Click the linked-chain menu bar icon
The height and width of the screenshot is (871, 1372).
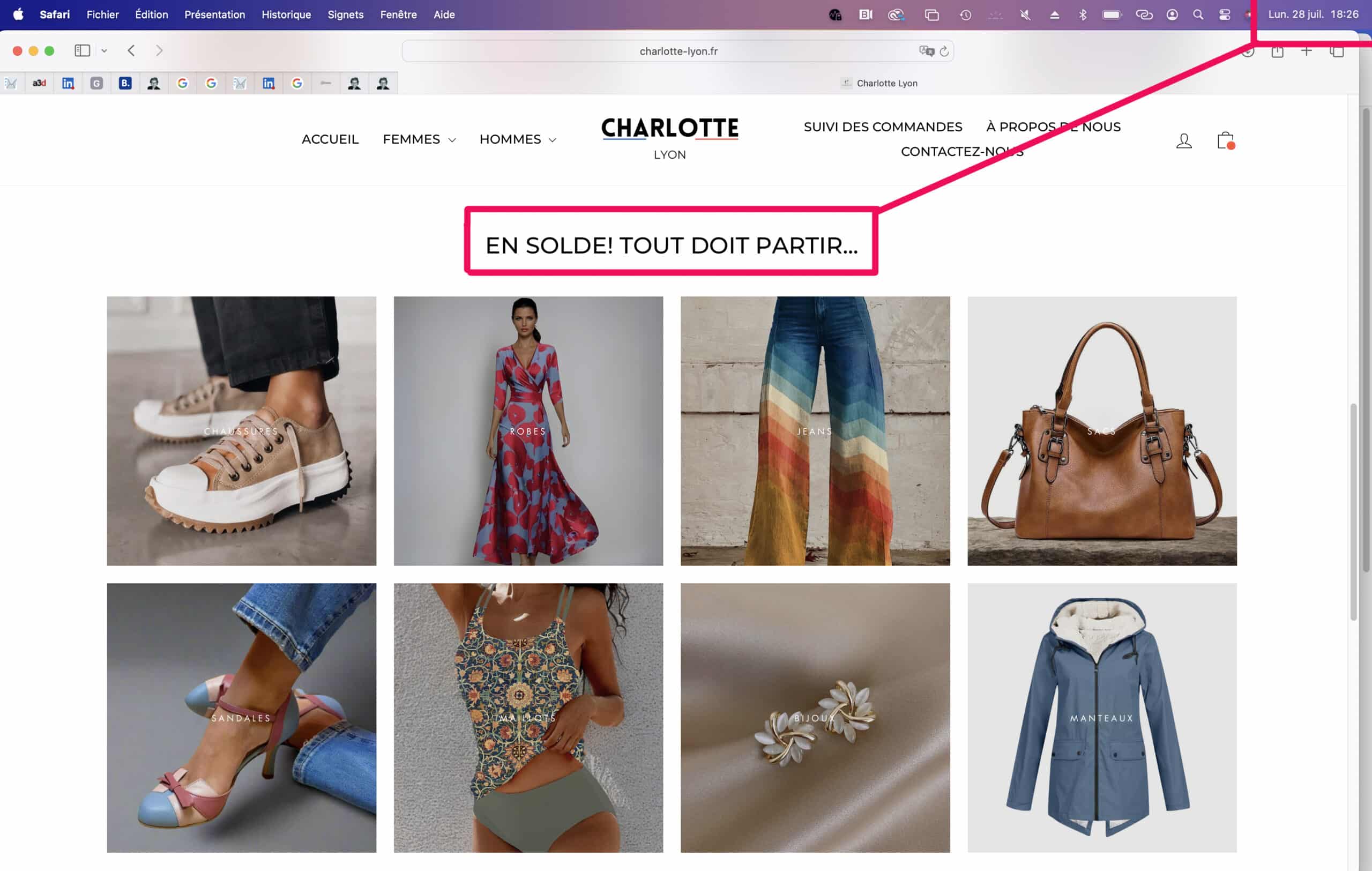coord(1144,15)
